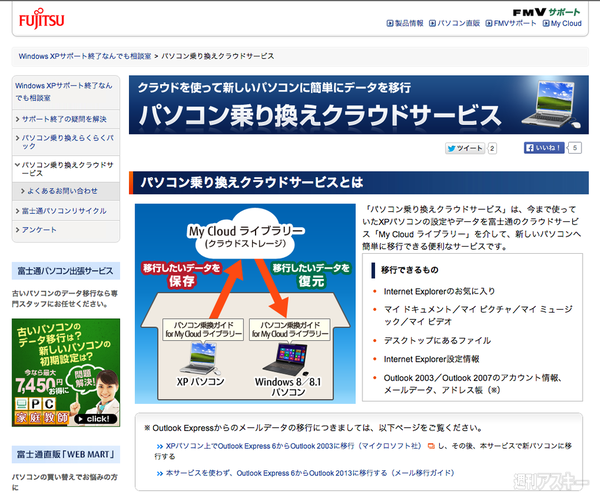Viewport: 600px width, 501px height.
Task: Click デスクトップにあるファイル list item
Action: pyautogui.click(x=437, y=341)
